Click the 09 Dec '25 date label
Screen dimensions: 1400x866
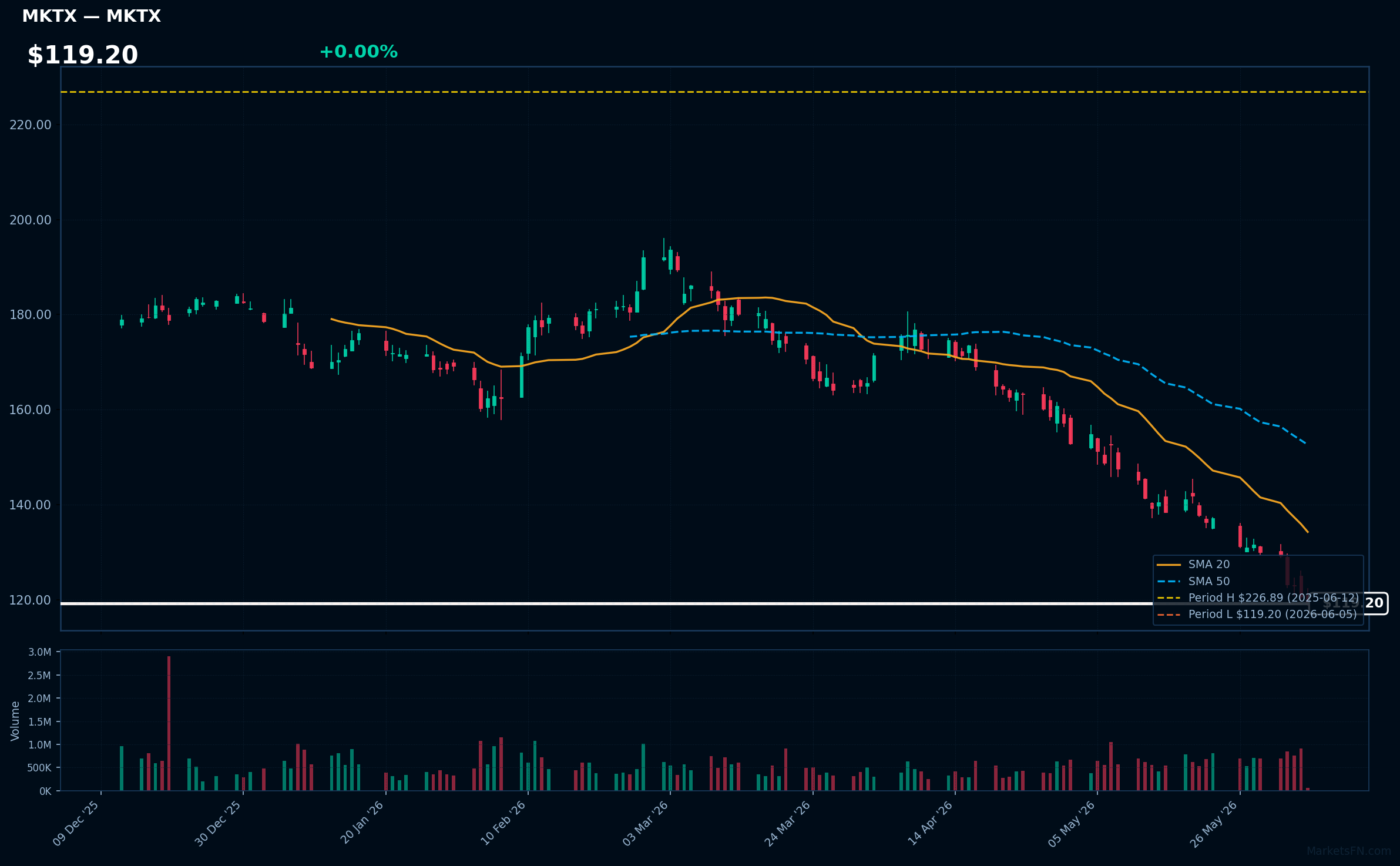click(76, 823)
